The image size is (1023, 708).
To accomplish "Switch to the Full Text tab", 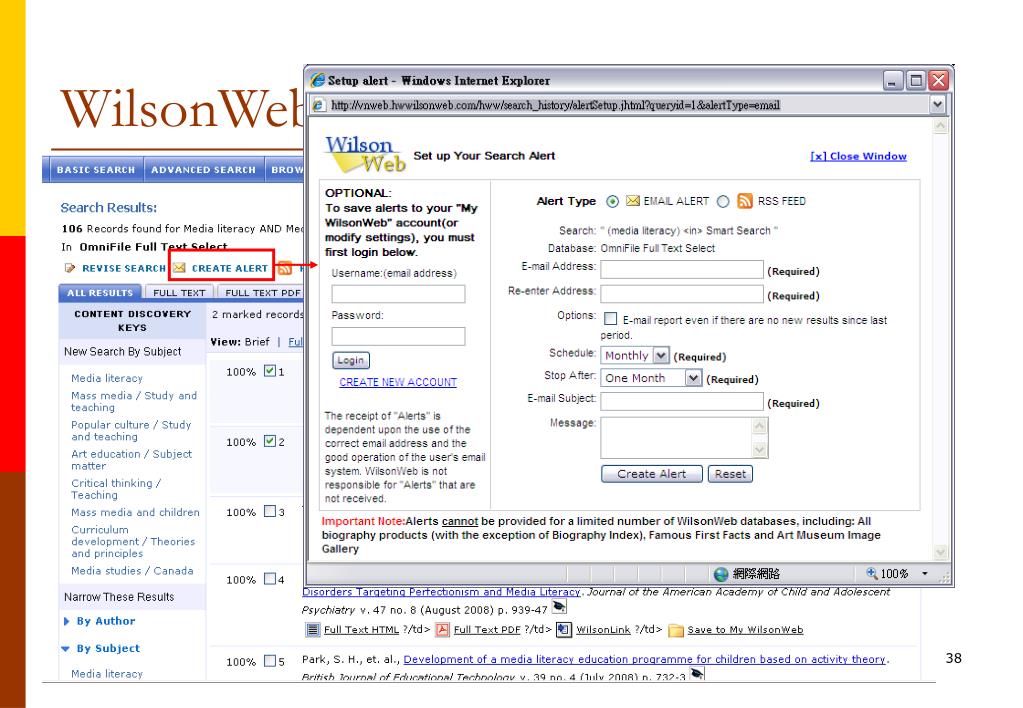I will point(179,293).
